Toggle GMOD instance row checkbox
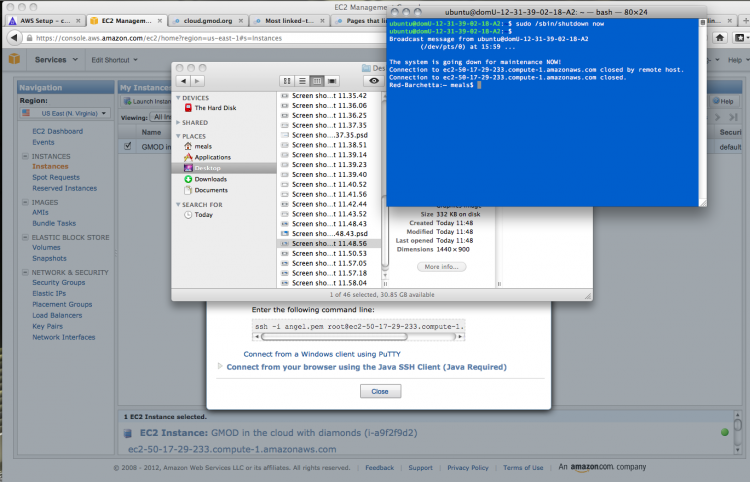 (x=127, y=146)
